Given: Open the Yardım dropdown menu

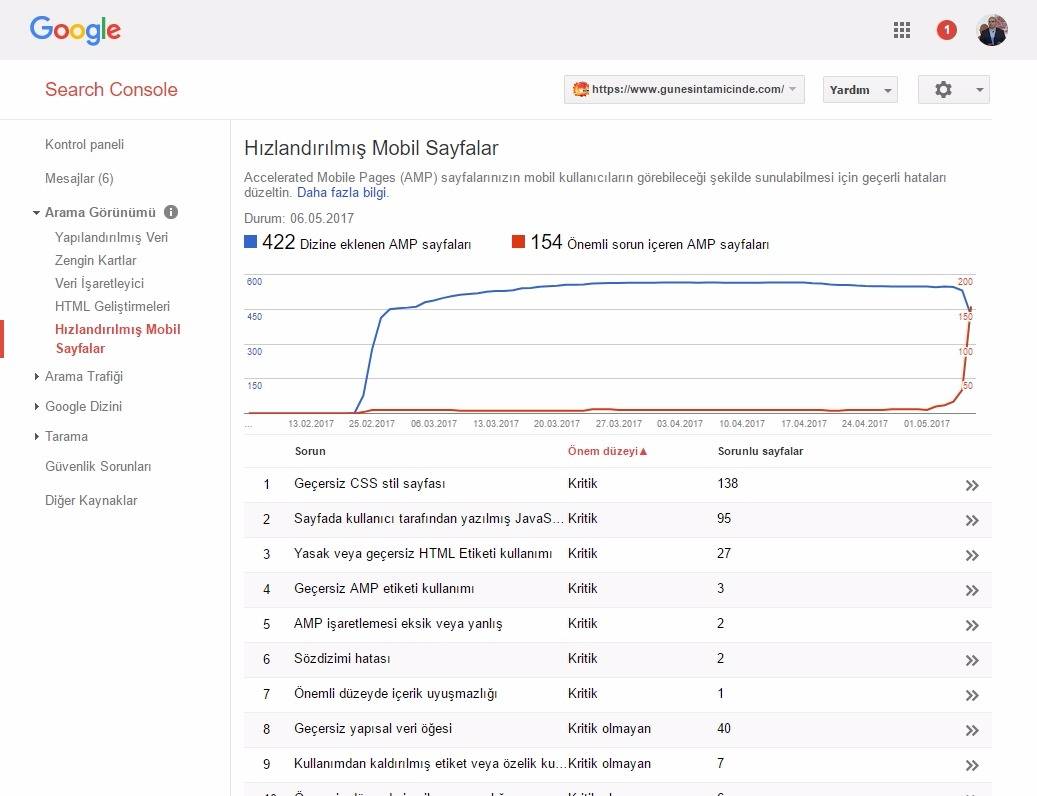Looking at the screenshot, I should pyautogui.click(x=859, y=89).
